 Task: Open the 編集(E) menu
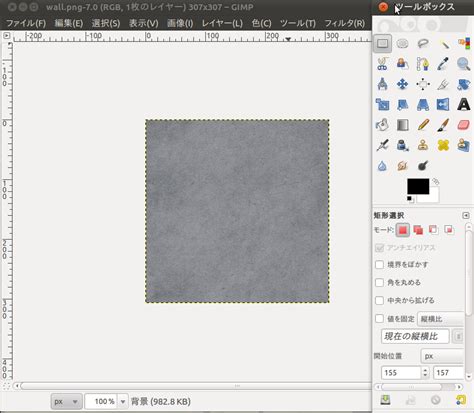tap(68, 23)
